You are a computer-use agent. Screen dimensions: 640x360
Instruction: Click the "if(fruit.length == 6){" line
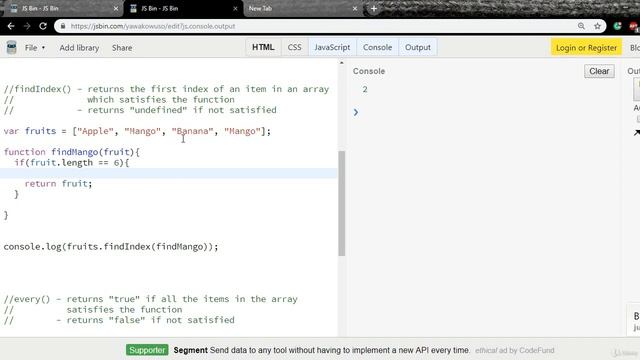click(x=72, y=162)
